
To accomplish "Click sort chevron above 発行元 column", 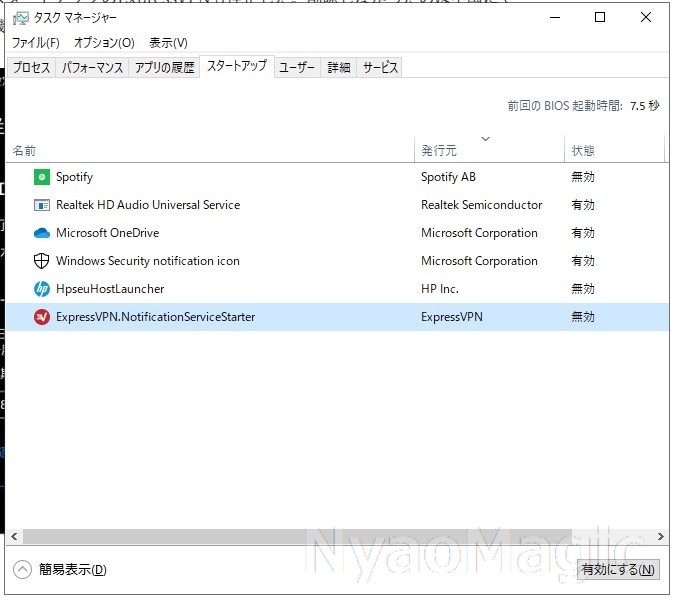I will pos(485,139).
